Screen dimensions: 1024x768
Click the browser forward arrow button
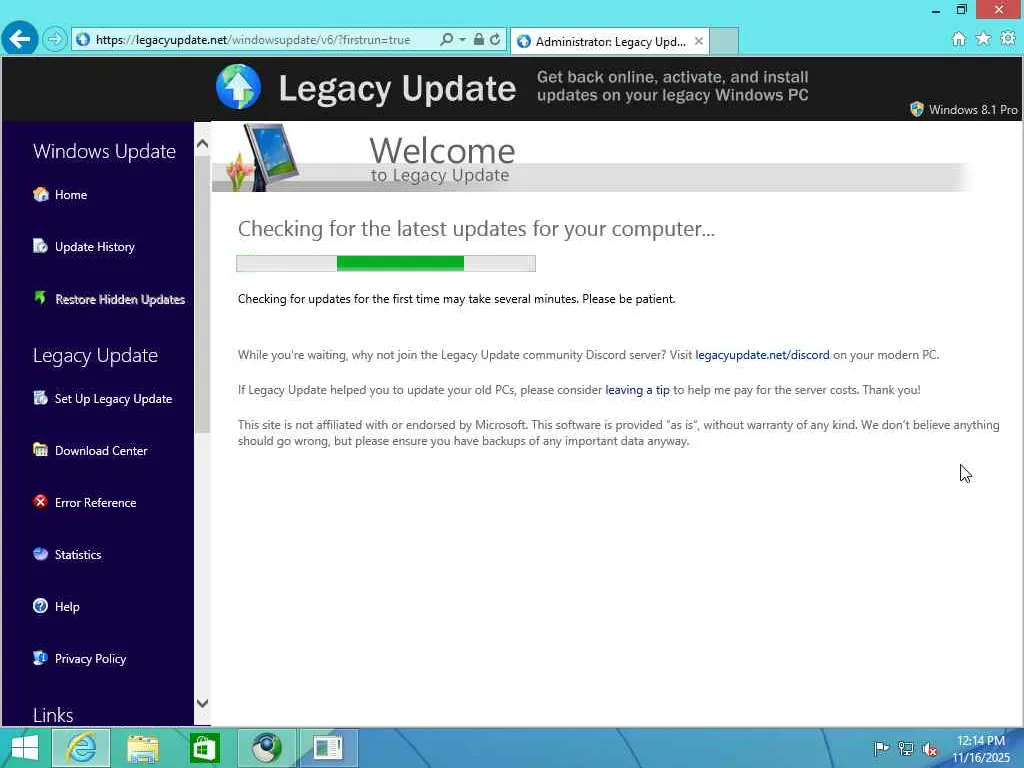point(55,40)
